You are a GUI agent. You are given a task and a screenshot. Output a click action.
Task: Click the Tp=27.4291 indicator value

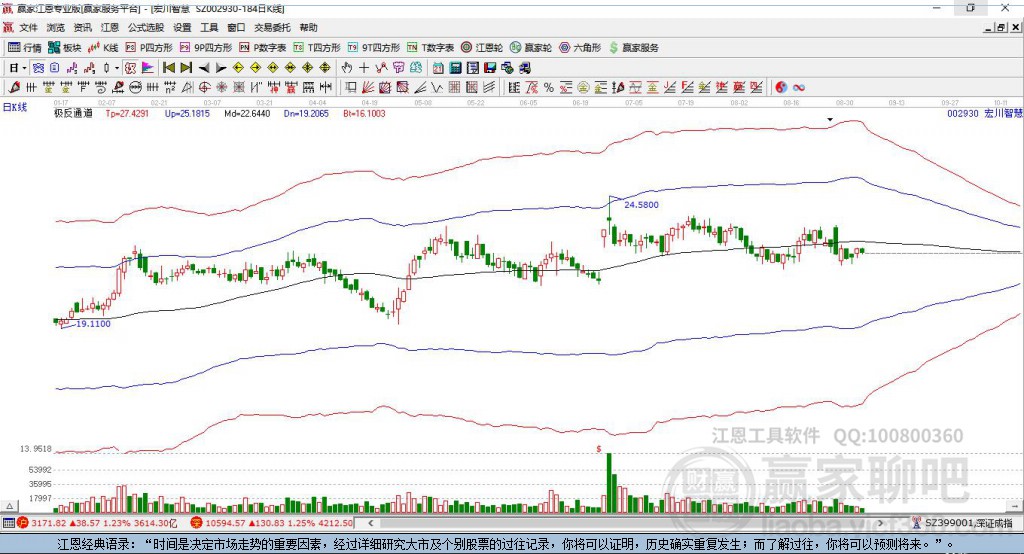[x=127, y=113]
